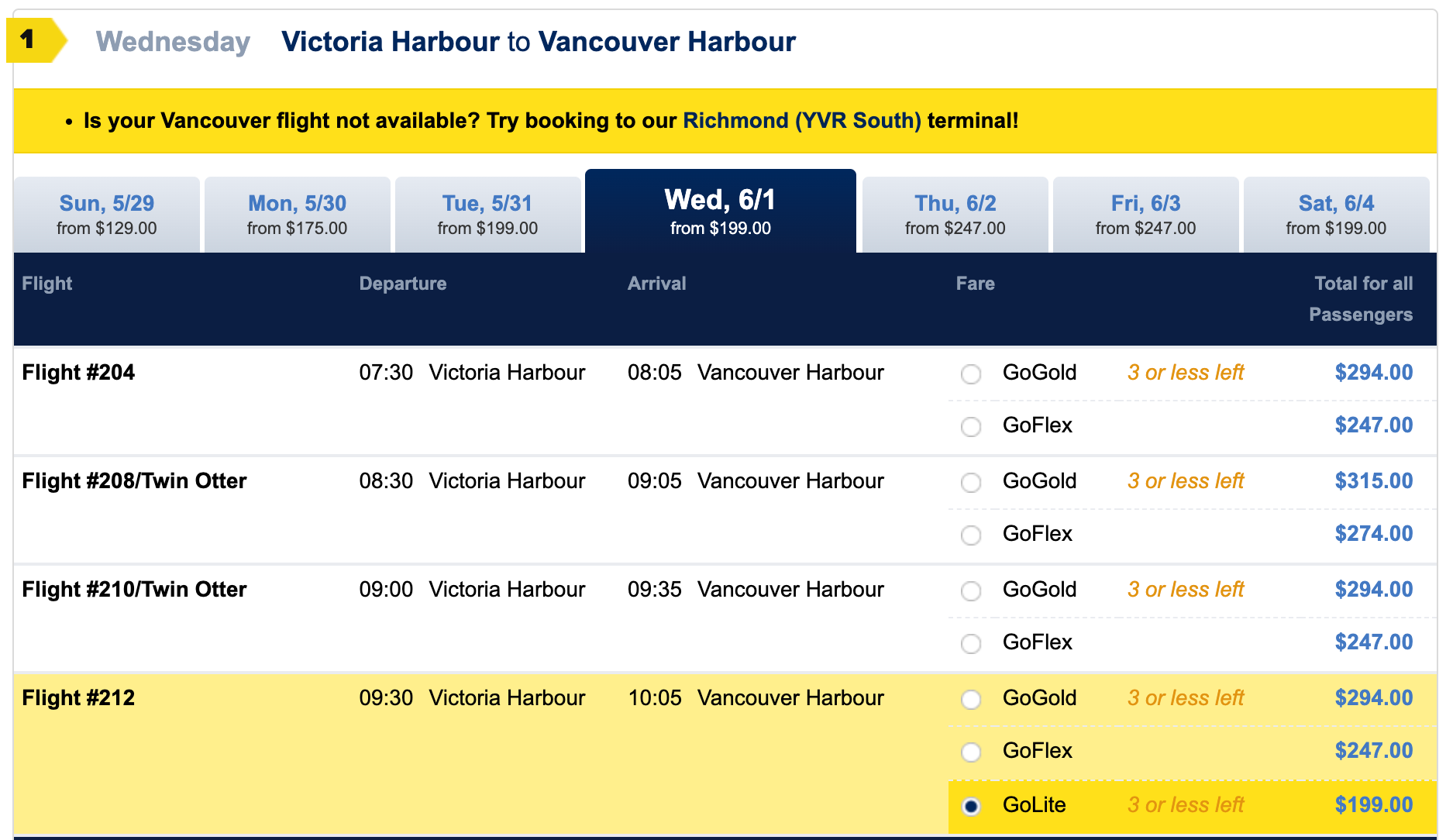
Task: Open the Sat, 6/4 schedule tab
Action: click(x=1336, y=213)
